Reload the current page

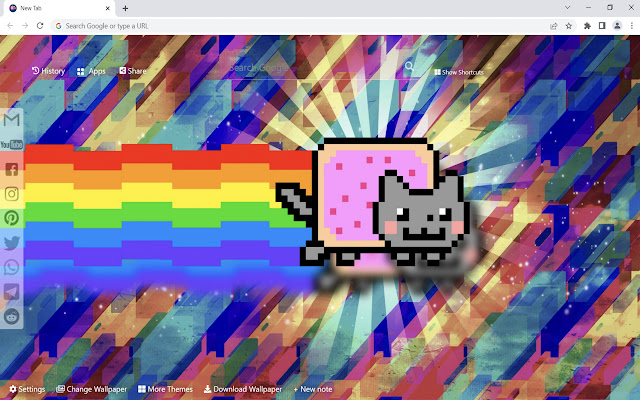pos(40,26)
